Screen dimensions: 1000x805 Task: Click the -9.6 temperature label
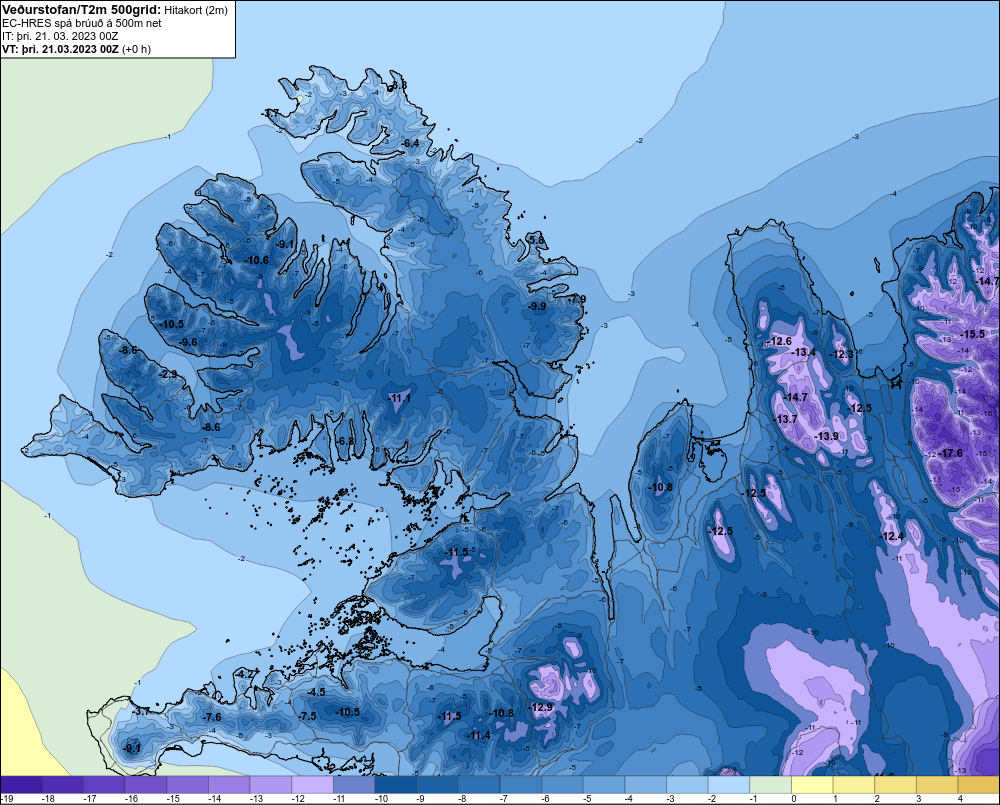pyautogui.click(x=188, y=342)
